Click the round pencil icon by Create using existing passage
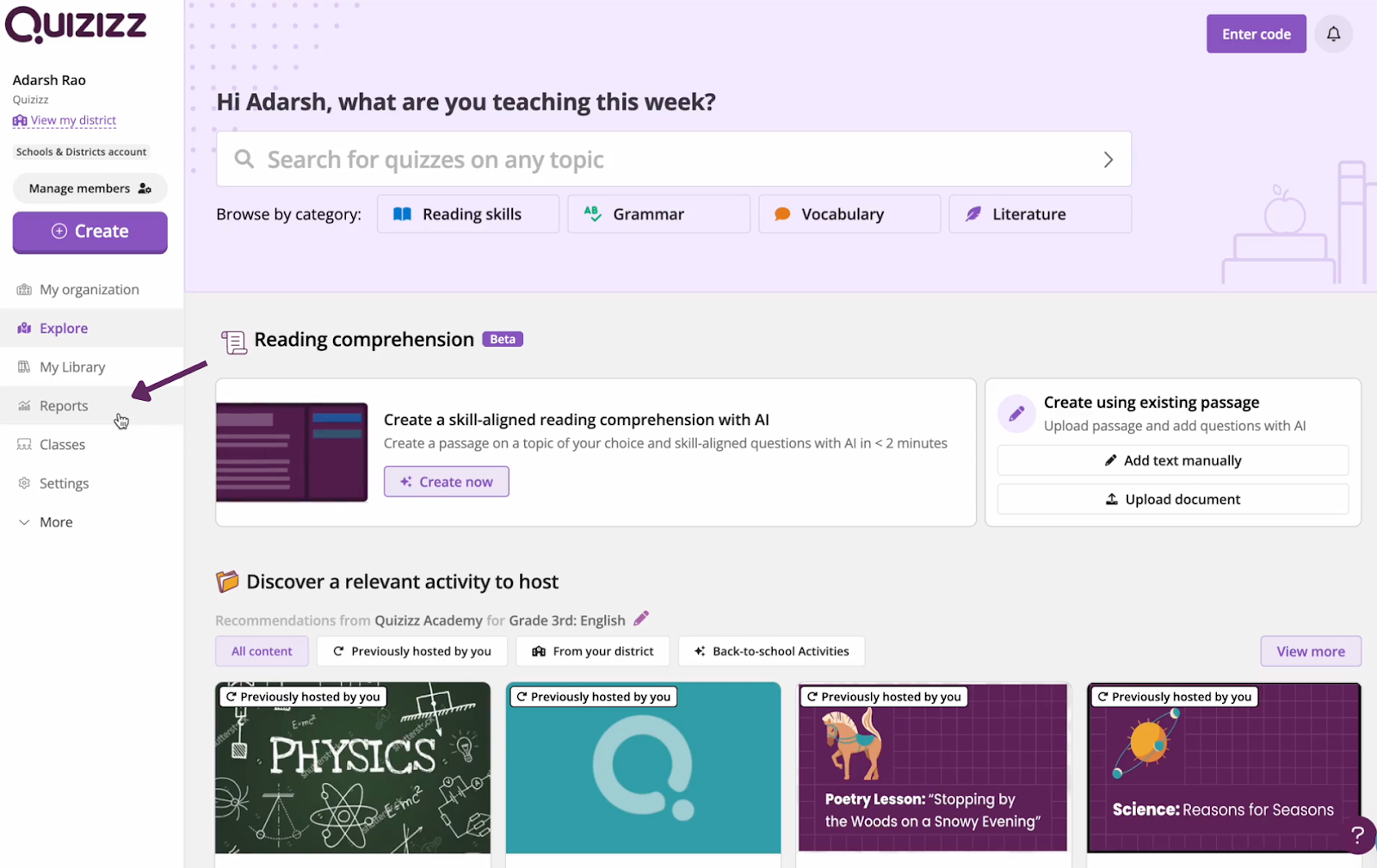 click(1016, 414)
